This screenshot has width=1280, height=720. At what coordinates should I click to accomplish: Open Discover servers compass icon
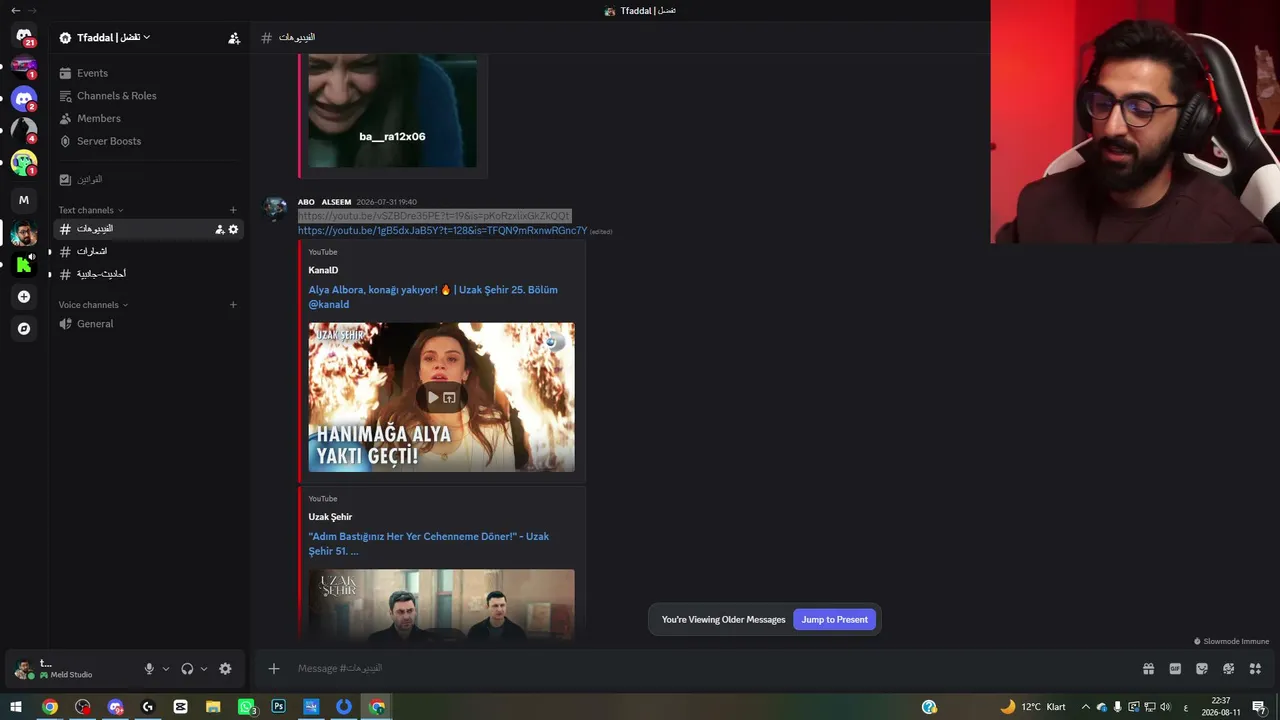pyautogui.click(x=24, y=328)
